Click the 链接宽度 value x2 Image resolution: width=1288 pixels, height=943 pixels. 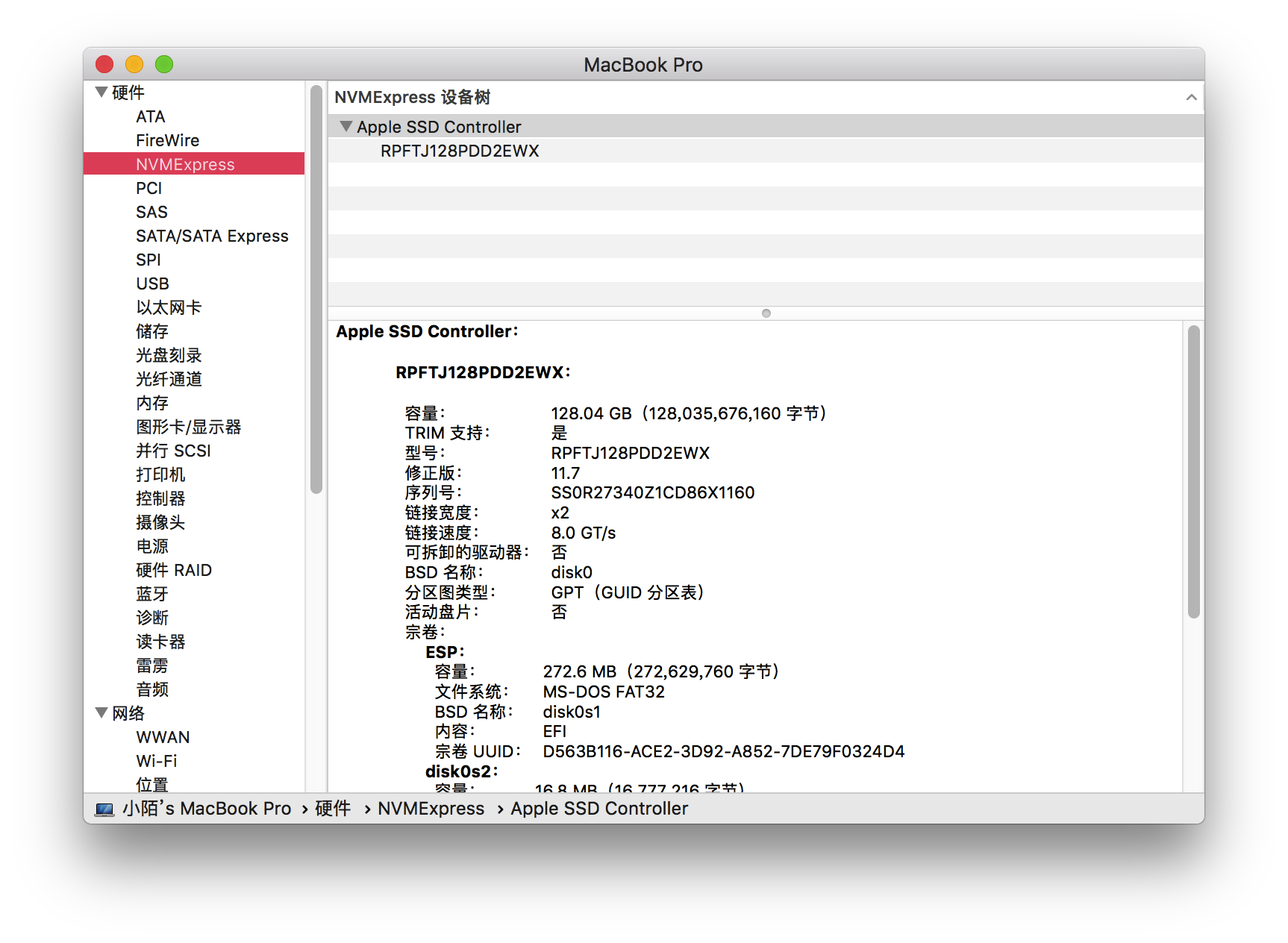point(560,513)
